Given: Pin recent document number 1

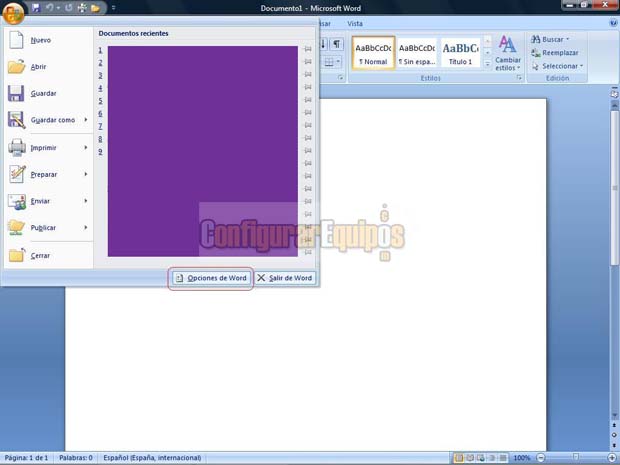Looking at the screenshot, I should point(308,49).
